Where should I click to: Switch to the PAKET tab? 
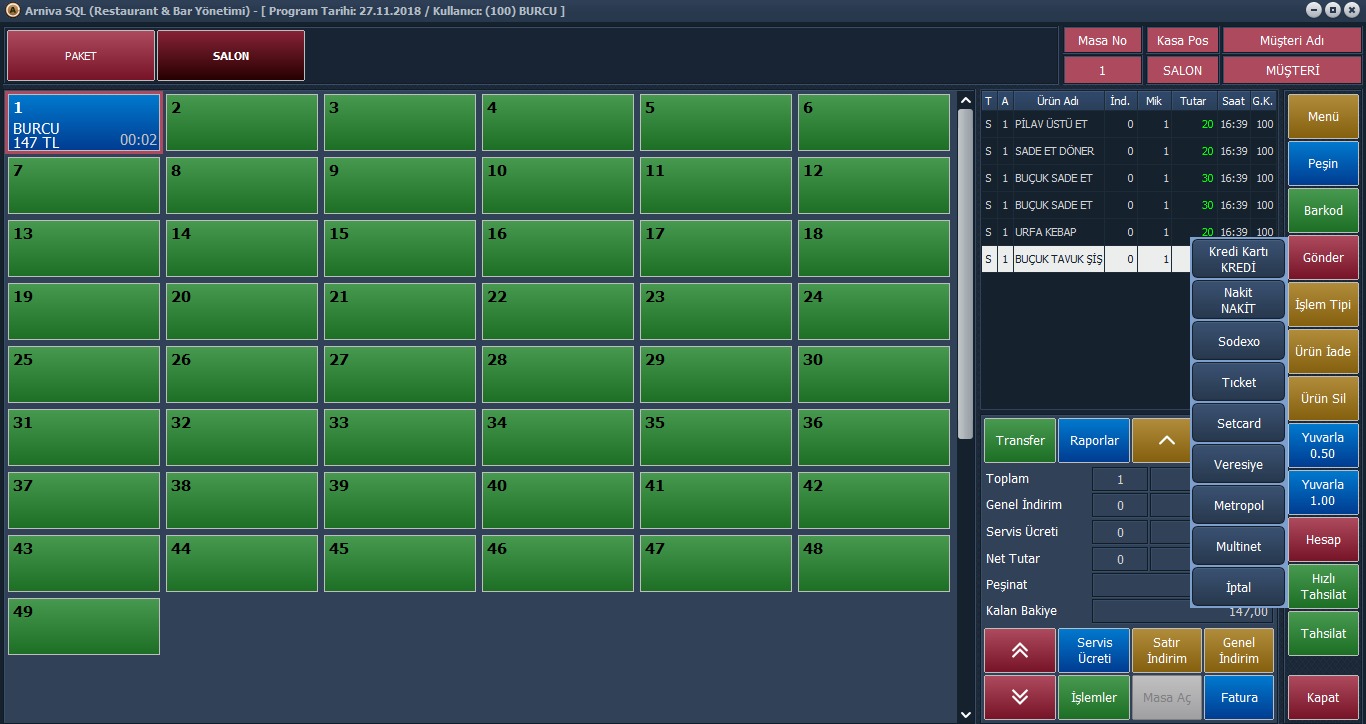pyautogui.click(x=81, y=56)
